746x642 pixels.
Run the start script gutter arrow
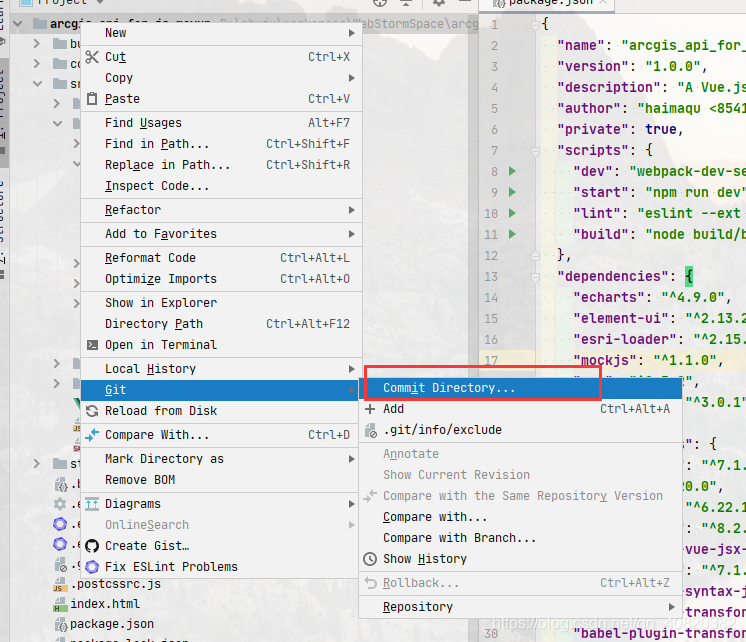(512, 192)
